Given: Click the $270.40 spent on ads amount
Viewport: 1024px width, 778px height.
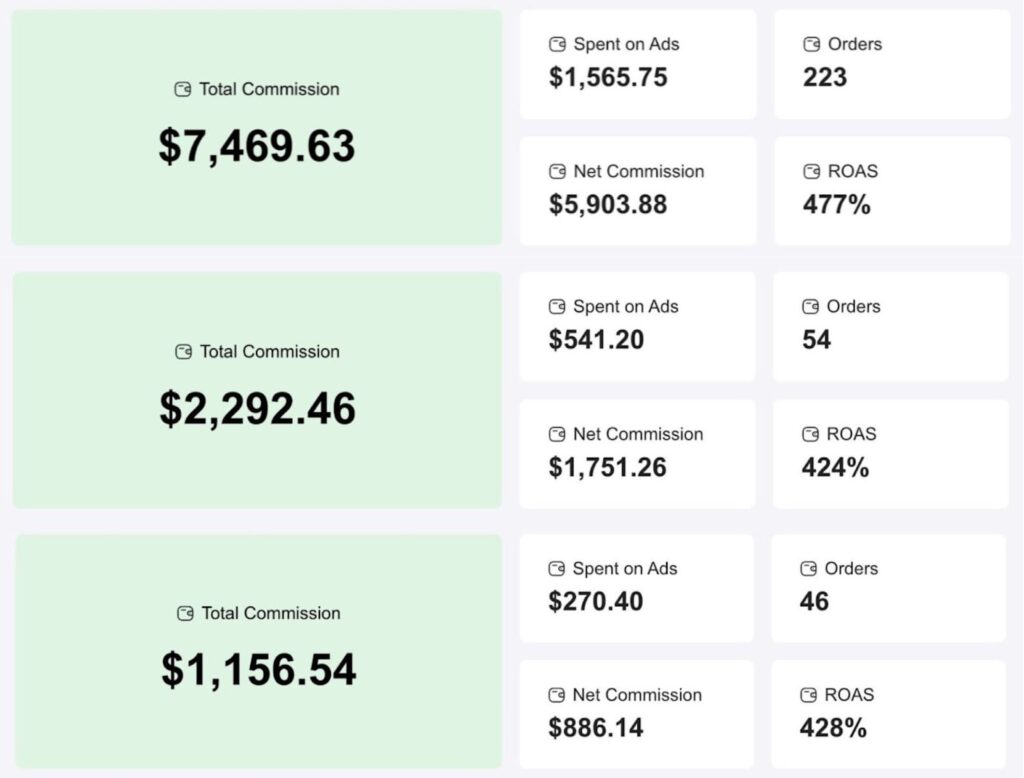Looking at the screenshot, I should point(596,601).
